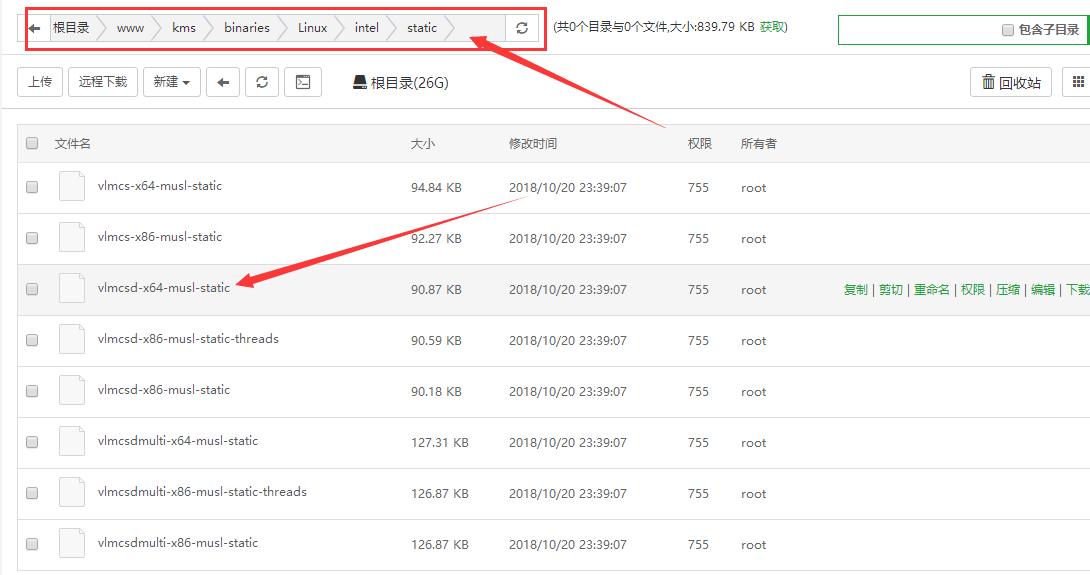Check the box for vlmcsd-x86-musl-static
This screenshot has height=575, width=1090.
[32, 391]
